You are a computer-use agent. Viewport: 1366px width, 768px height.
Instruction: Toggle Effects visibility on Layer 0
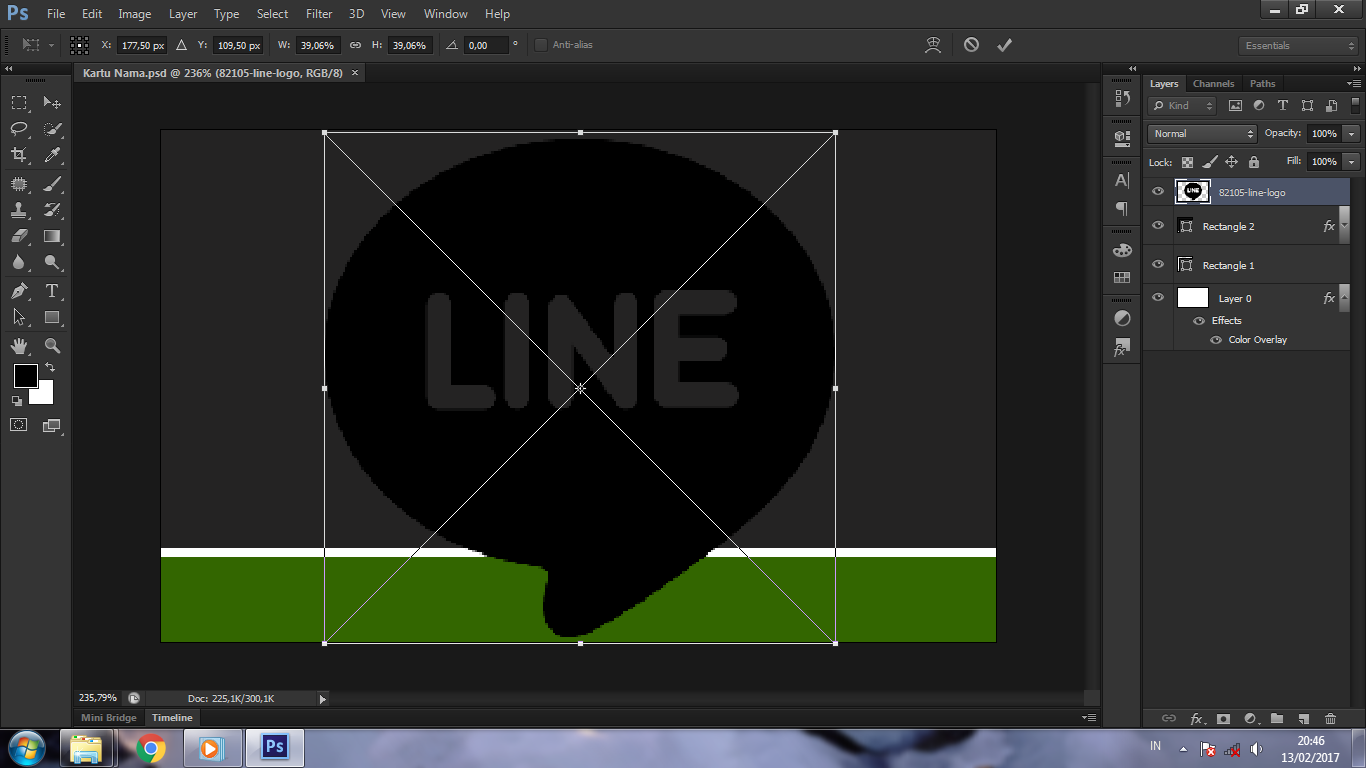[1199, 321]
